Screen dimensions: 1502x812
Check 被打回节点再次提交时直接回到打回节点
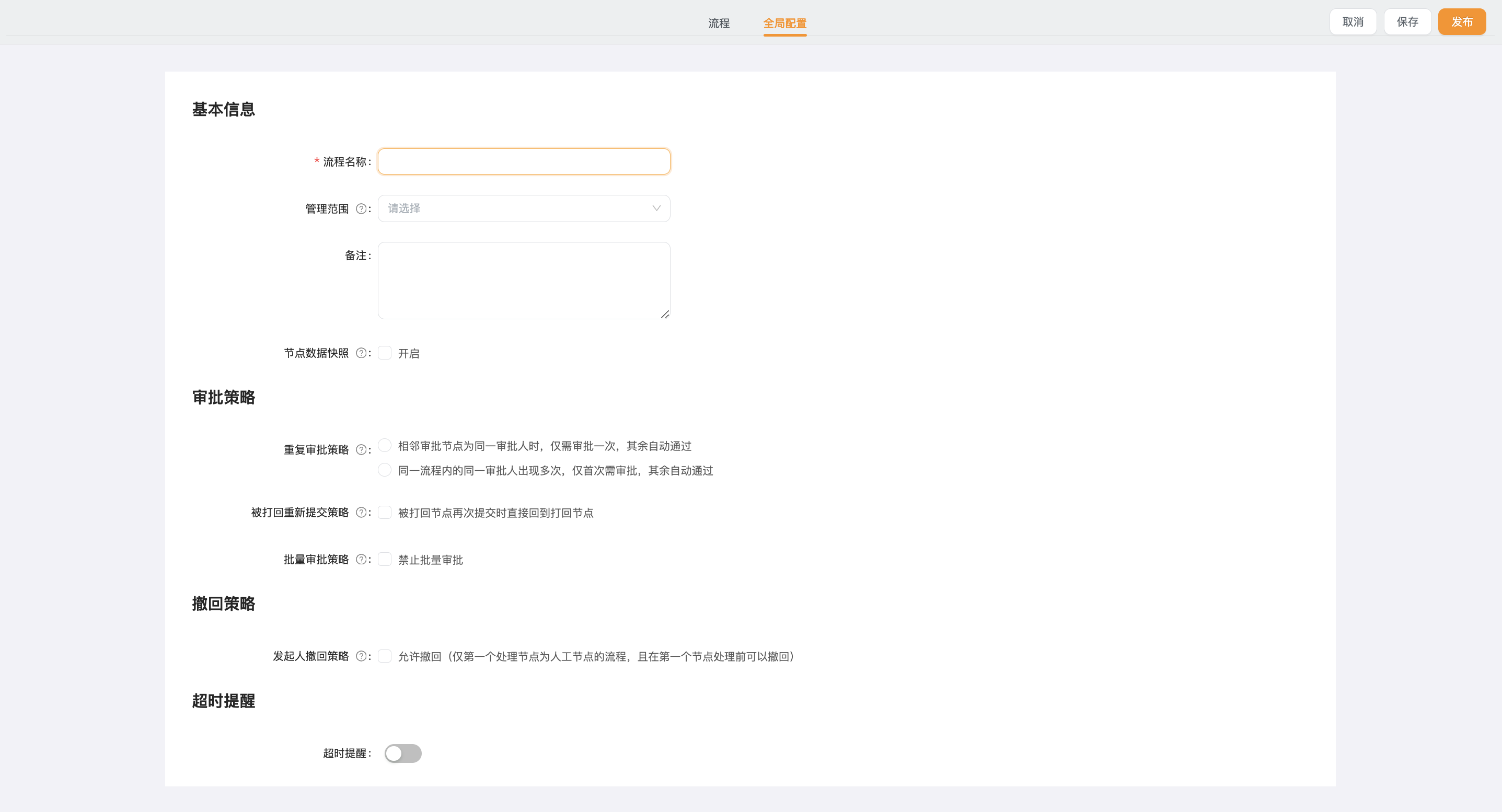click(x=385, y=513)
